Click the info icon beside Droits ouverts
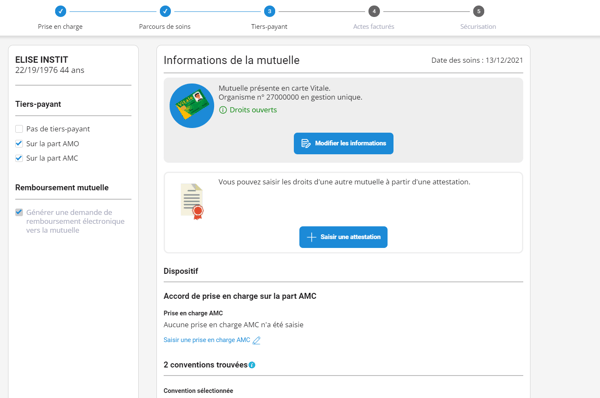This screenshot has width=600, height=398. click(x=223, y=110)
